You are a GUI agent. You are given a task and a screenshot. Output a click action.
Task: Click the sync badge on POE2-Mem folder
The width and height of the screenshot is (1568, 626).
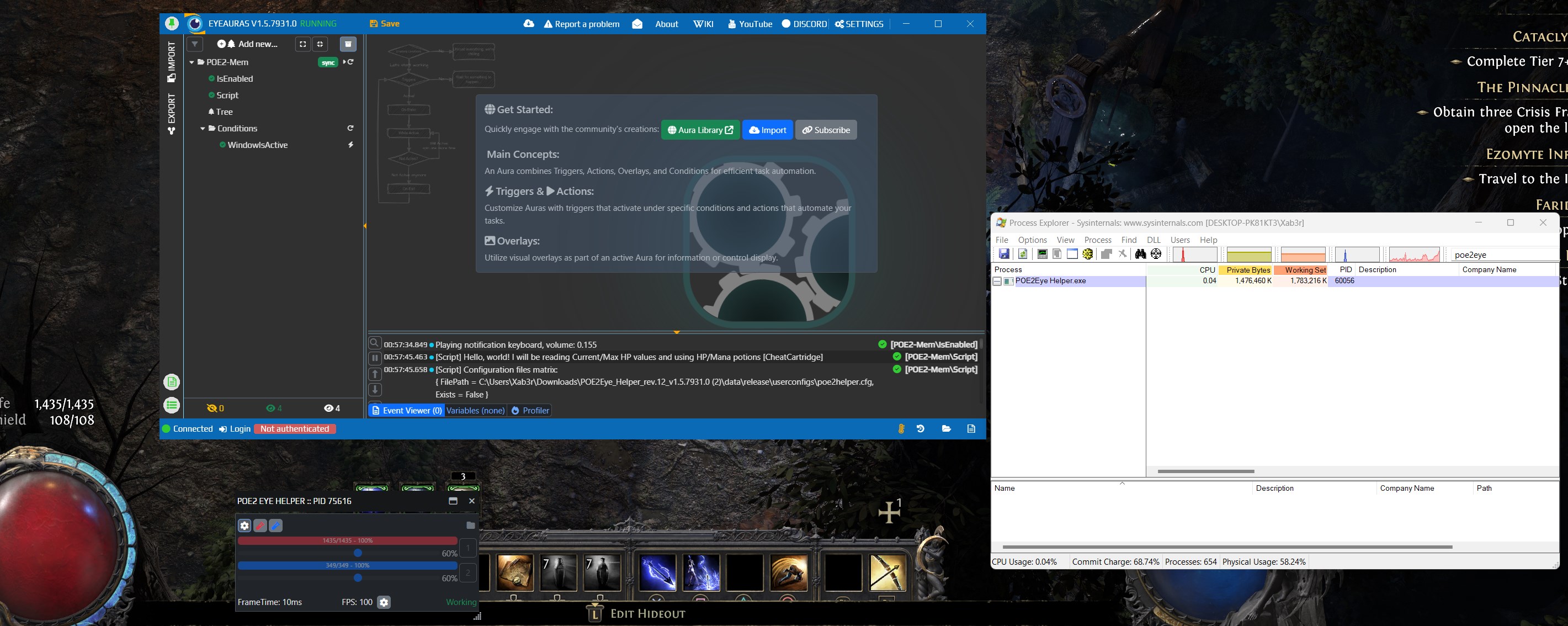pos(328,62)
